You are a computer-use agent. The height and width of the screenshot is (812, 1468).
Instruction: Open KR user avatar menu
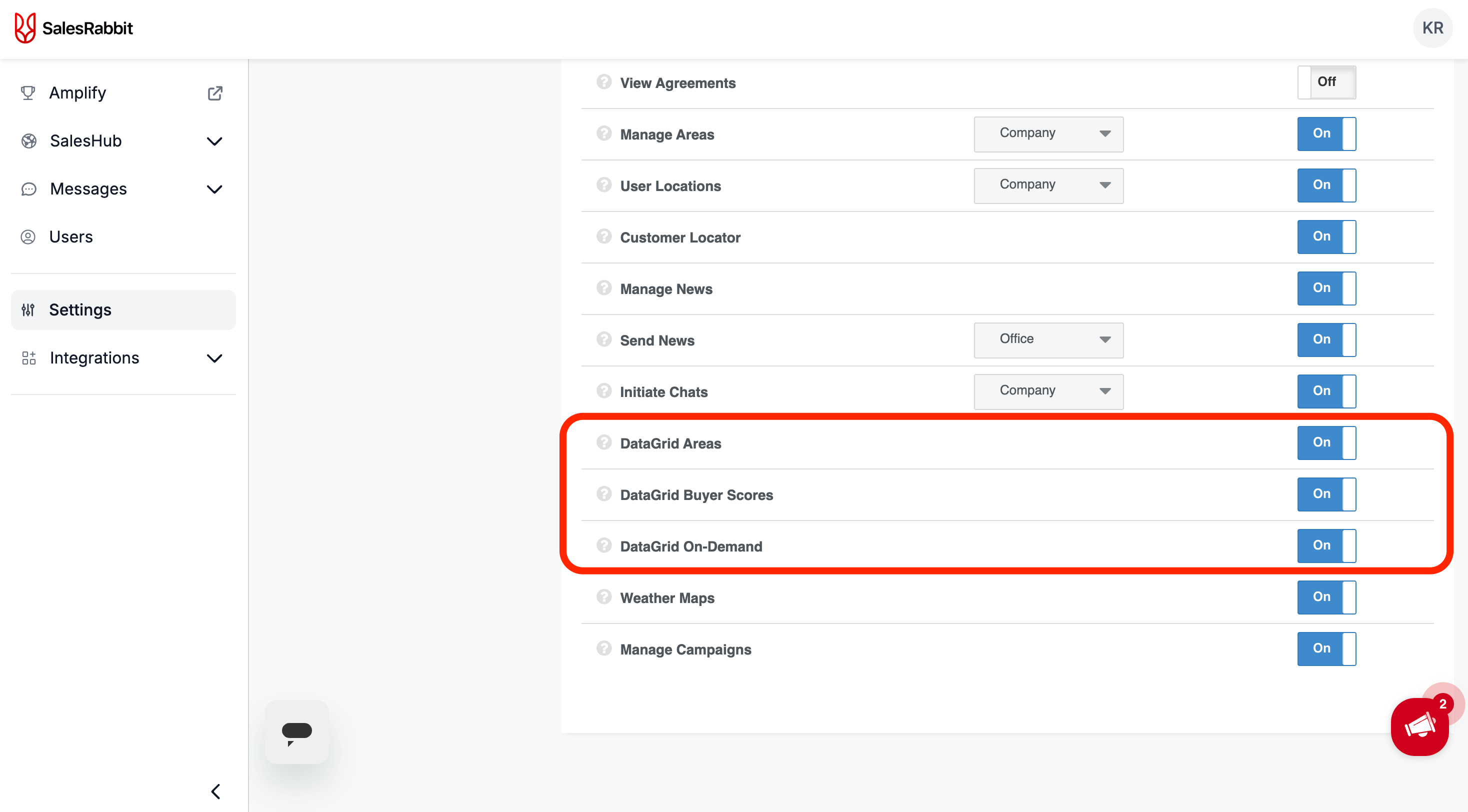pyautogui.click(x=1431, y=28)
